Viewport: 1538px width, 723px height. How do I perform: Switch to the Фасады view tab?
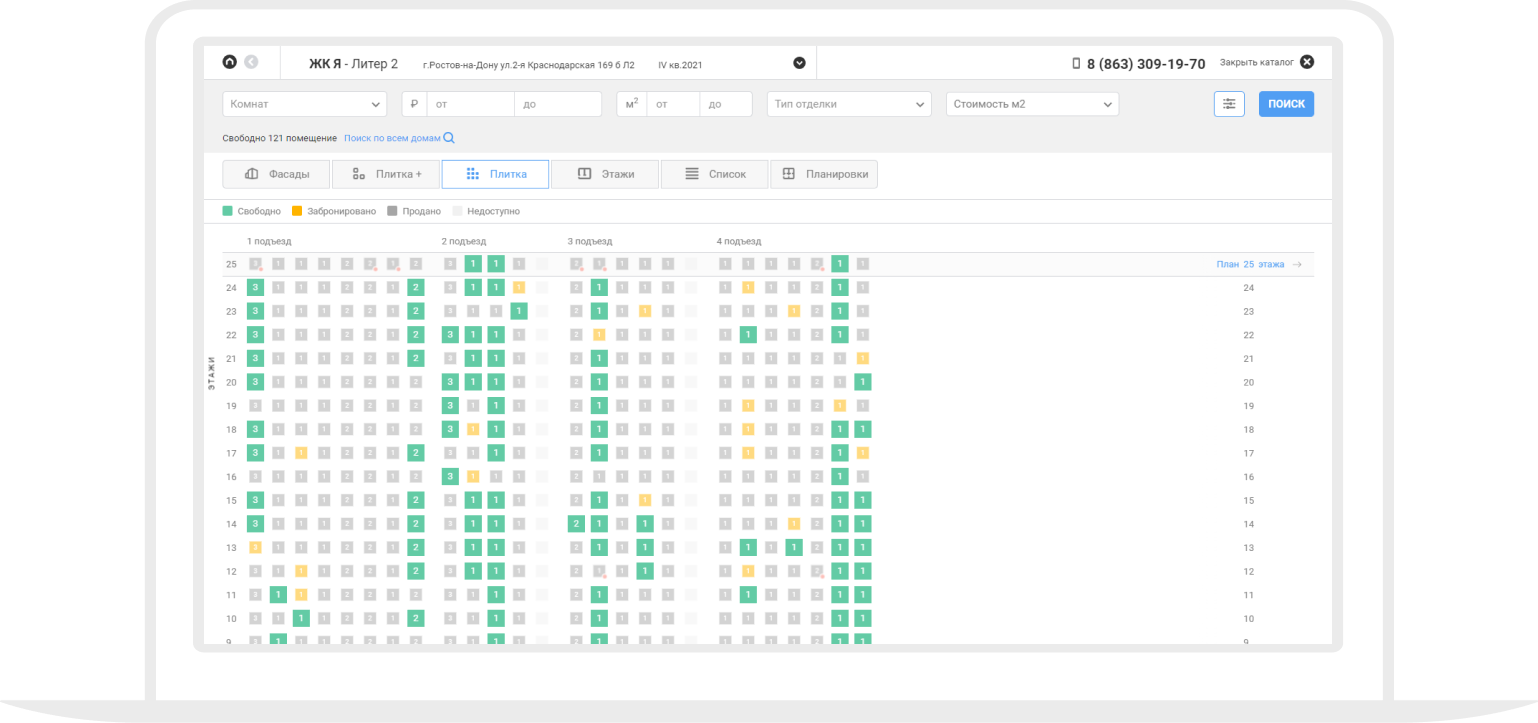click(276, 174)
